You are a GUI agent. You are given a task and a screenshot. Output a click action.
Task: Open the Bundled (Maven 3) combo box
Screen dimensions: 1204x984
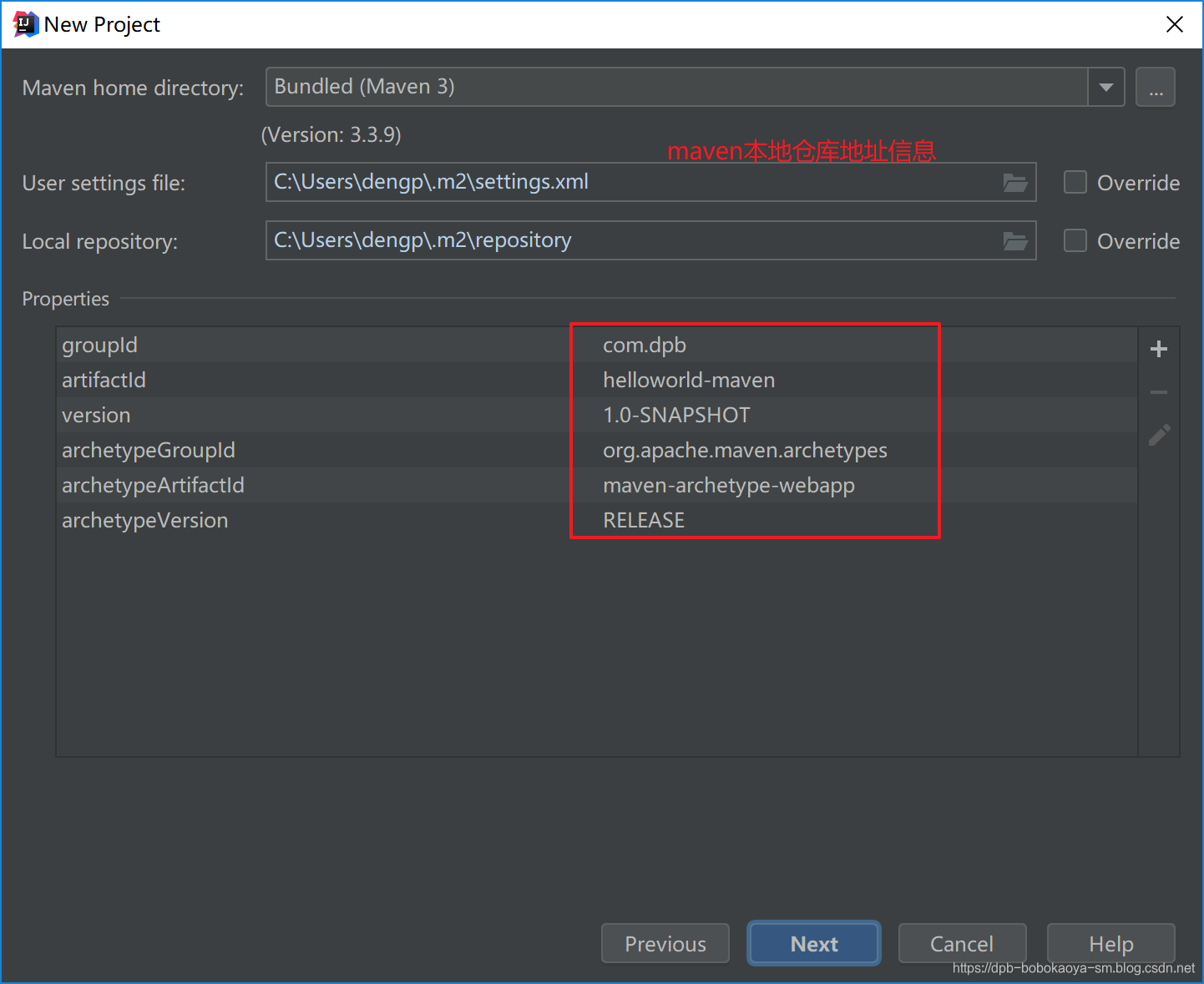pyautogui.click(x=695, y=87)
